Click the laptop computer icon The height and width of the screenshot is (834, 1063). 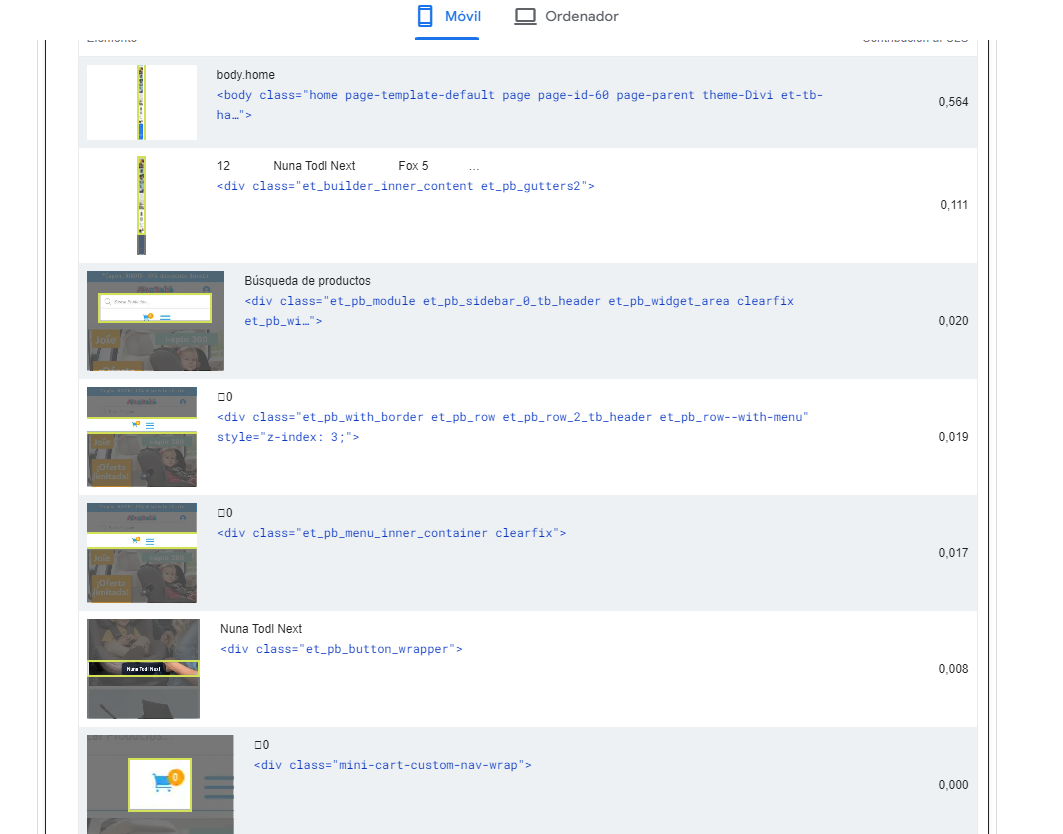pyautogui.click(x=525, y=16)
